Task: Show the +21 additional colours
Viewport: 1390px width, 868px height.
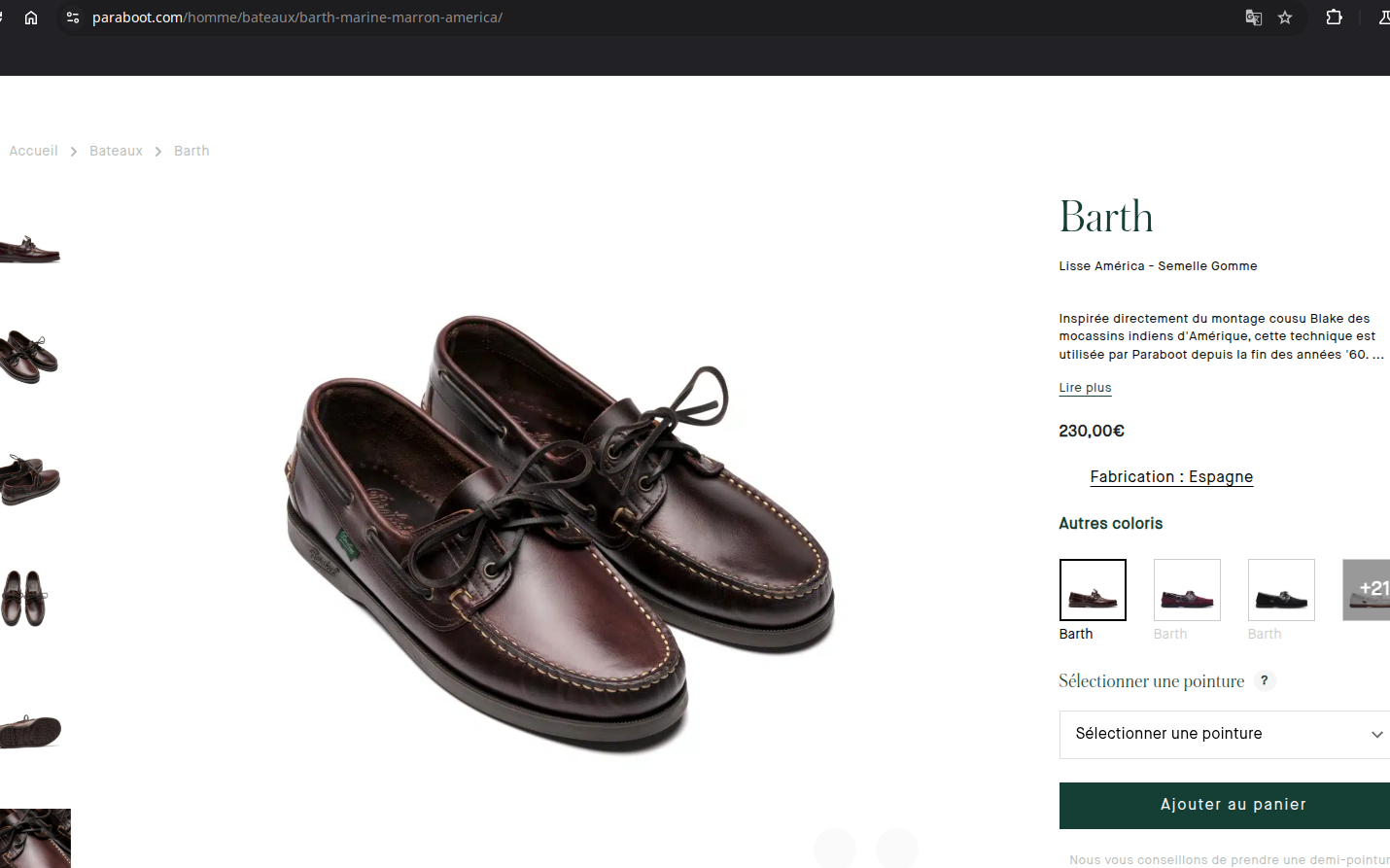Action: (x=1367, y=590)
